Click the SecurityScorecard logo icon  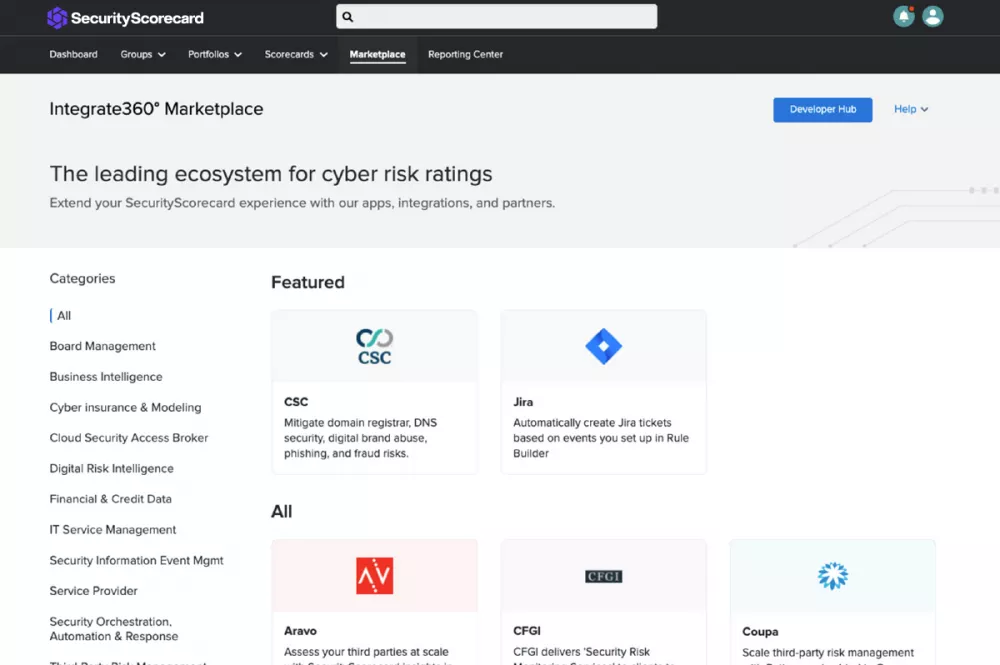pos(57,18)
